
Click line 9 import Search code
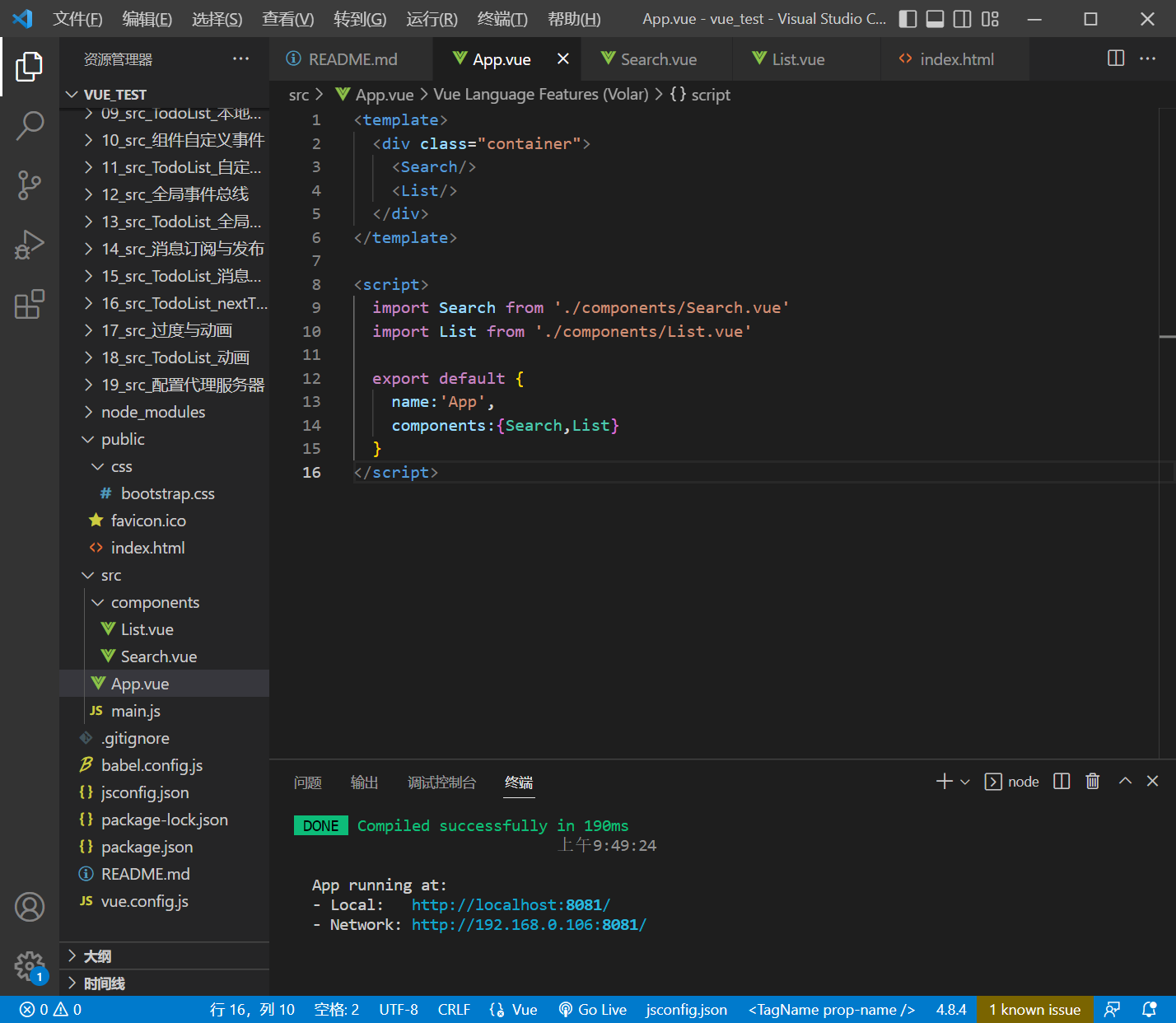pyautogui.click(x=581, y=307)
